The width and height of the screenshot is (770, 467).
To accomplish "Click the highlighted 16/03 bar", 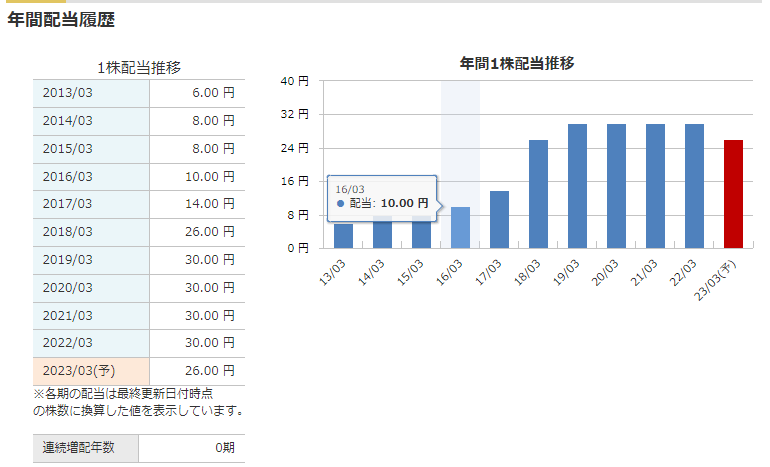I will [x=460, y=227].
